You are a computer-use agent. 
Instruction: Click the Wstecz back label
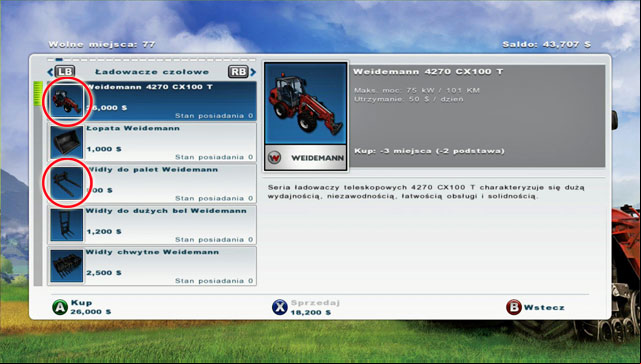click(x=544, y=308)
